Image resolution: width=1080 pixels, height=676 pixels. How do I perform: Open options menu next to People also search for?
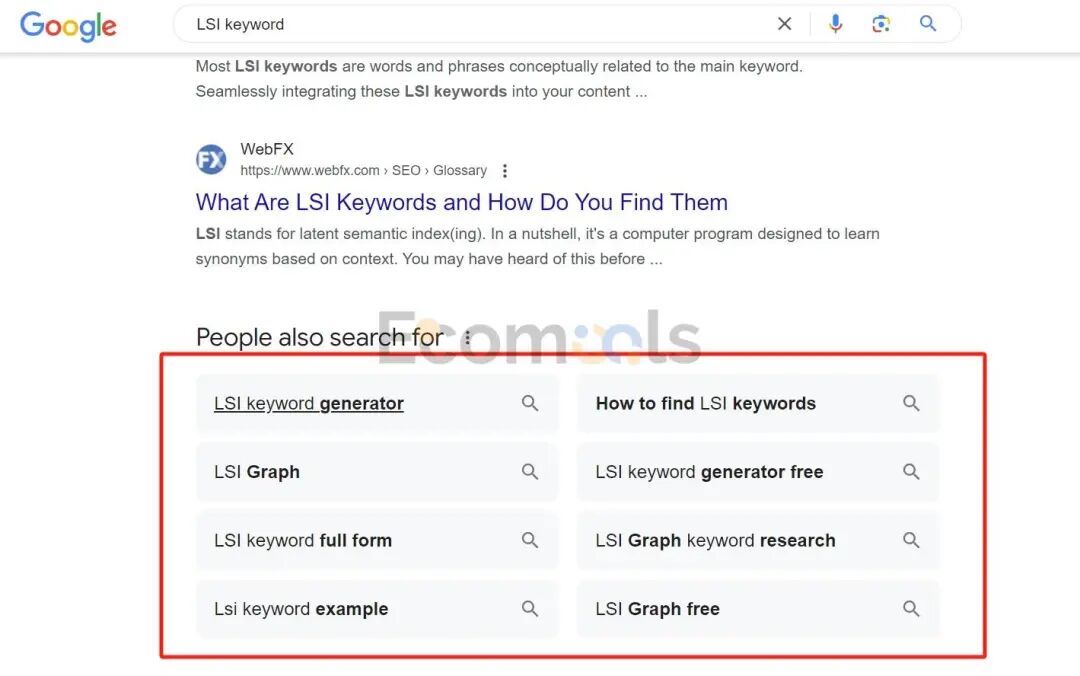coord(468,338)
